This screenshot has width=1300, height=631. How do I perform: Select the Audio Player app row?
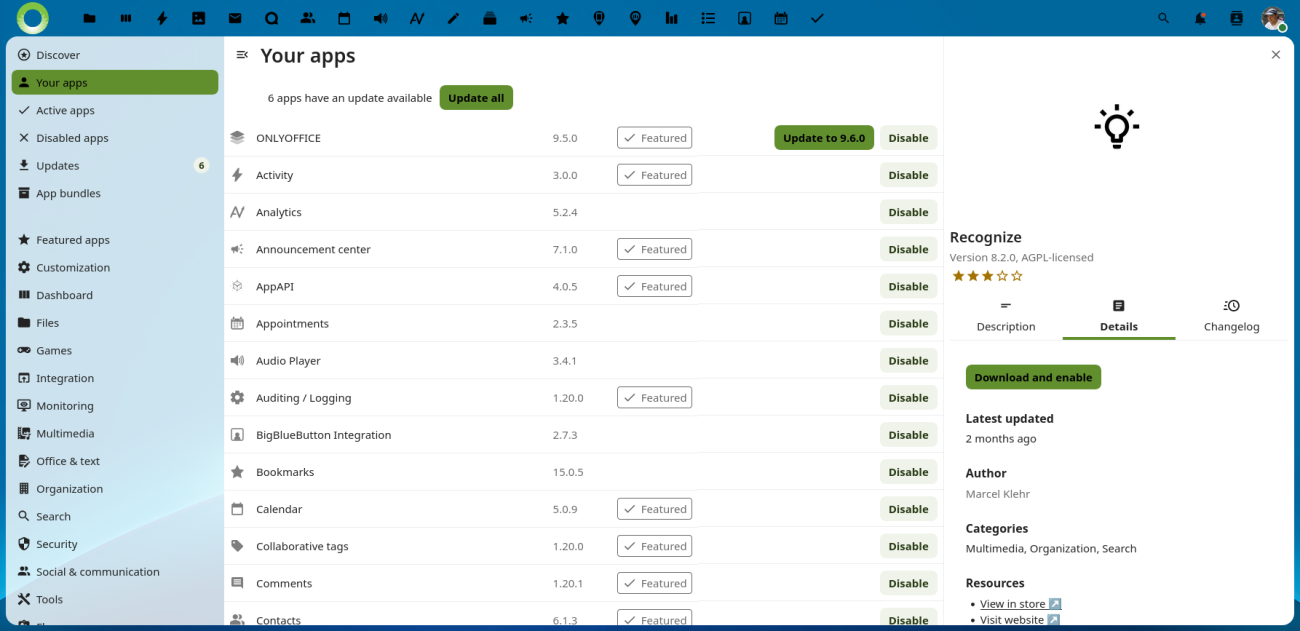pos(583,361)
